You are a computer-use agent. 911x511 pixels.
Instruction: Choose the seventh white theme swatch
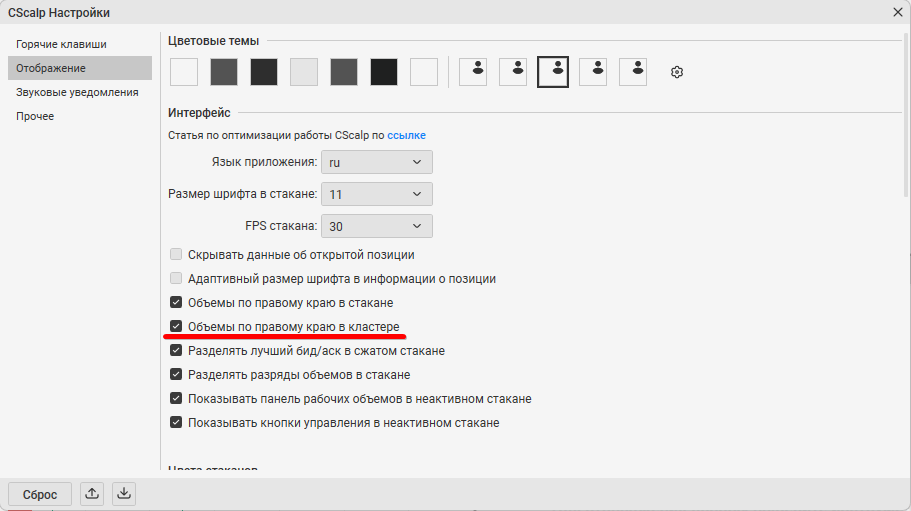coord(424,72)
